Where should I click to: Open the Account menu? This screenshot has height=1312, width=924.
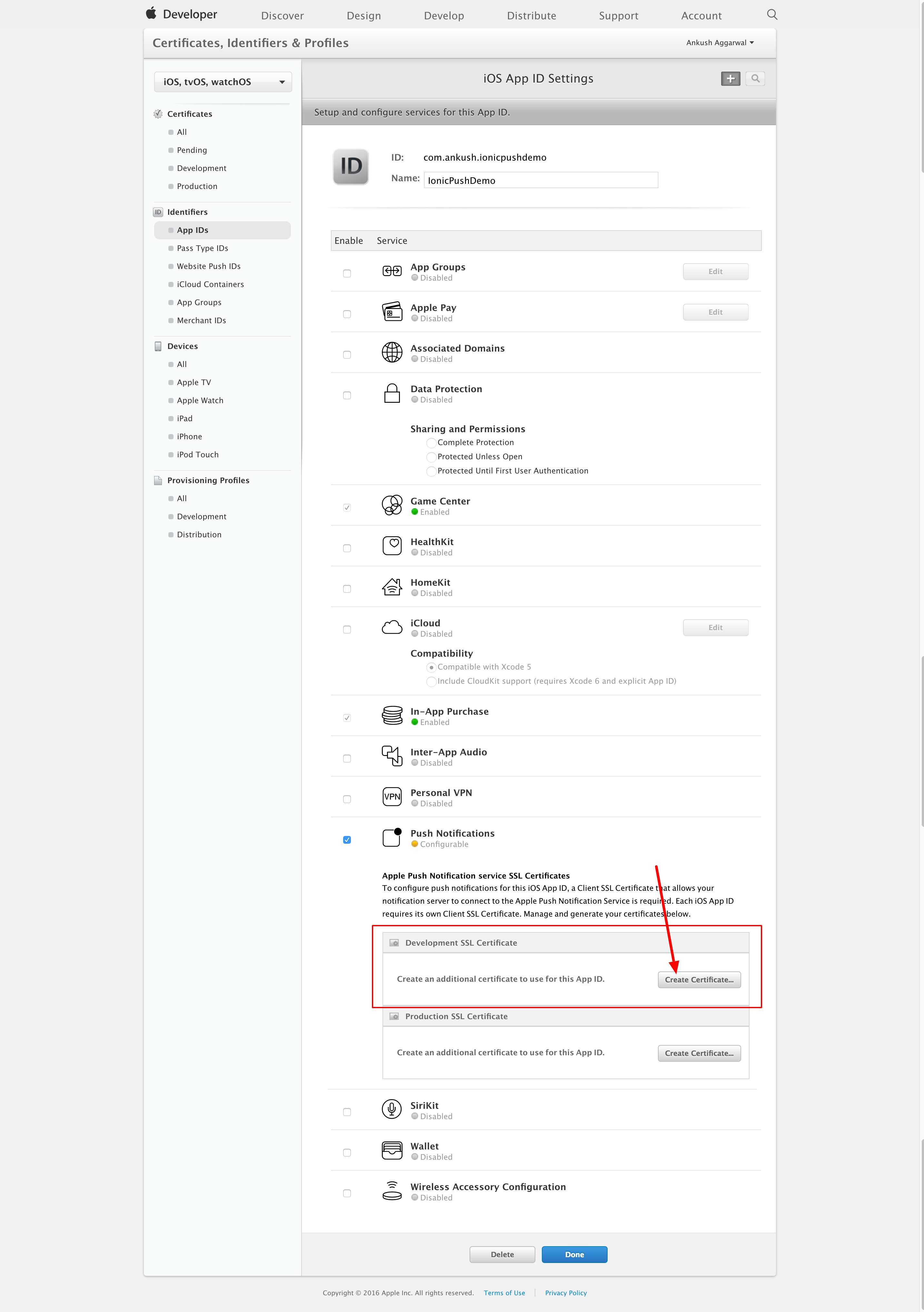click(x=701, y=16)
